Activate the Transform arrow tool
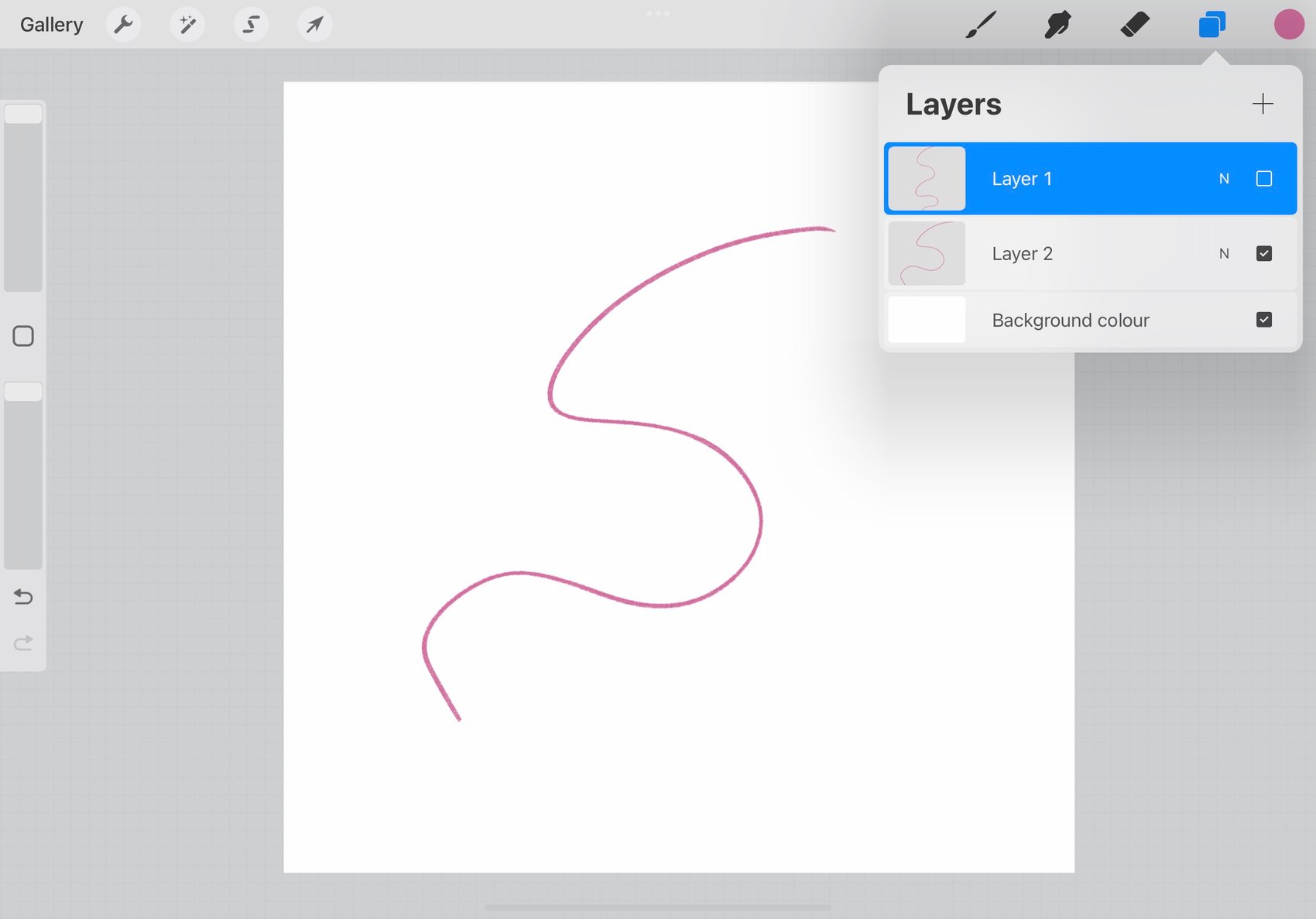This screenshot has width=1316, height=919. coord(315,25)
